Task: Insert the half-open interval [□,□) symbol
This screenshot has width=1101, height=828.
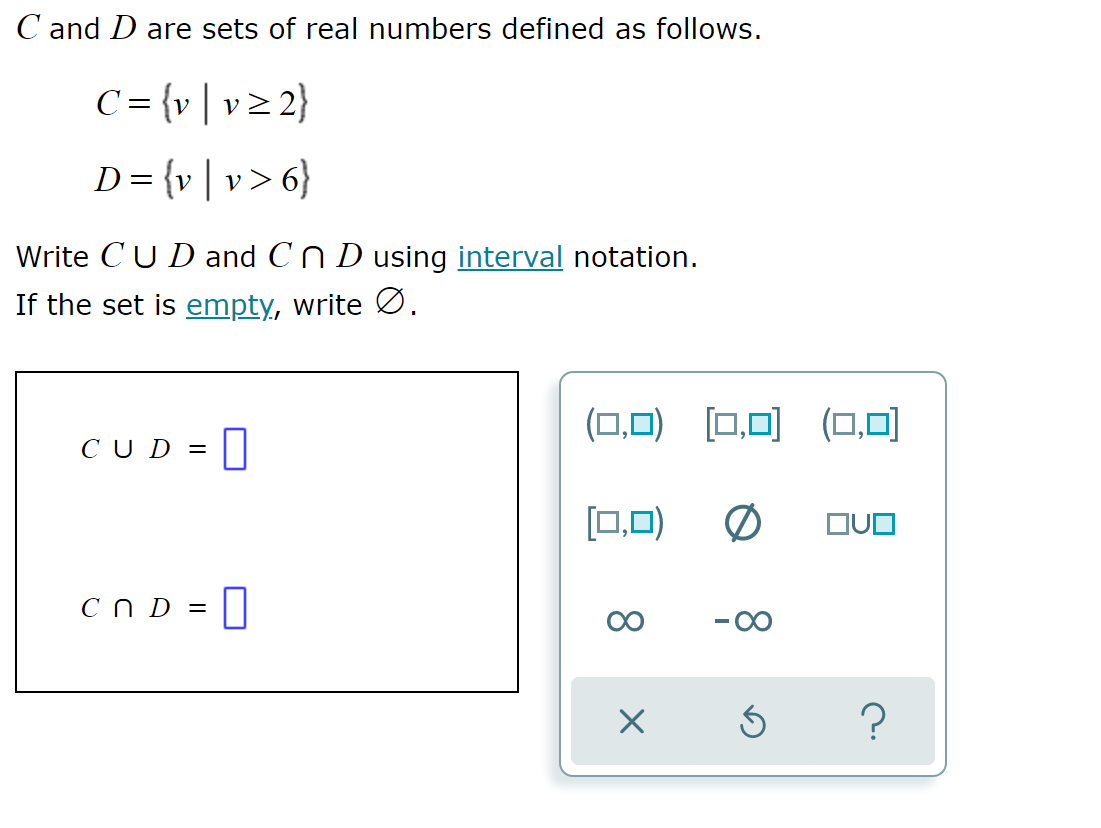Action: [x=623, y=521]
